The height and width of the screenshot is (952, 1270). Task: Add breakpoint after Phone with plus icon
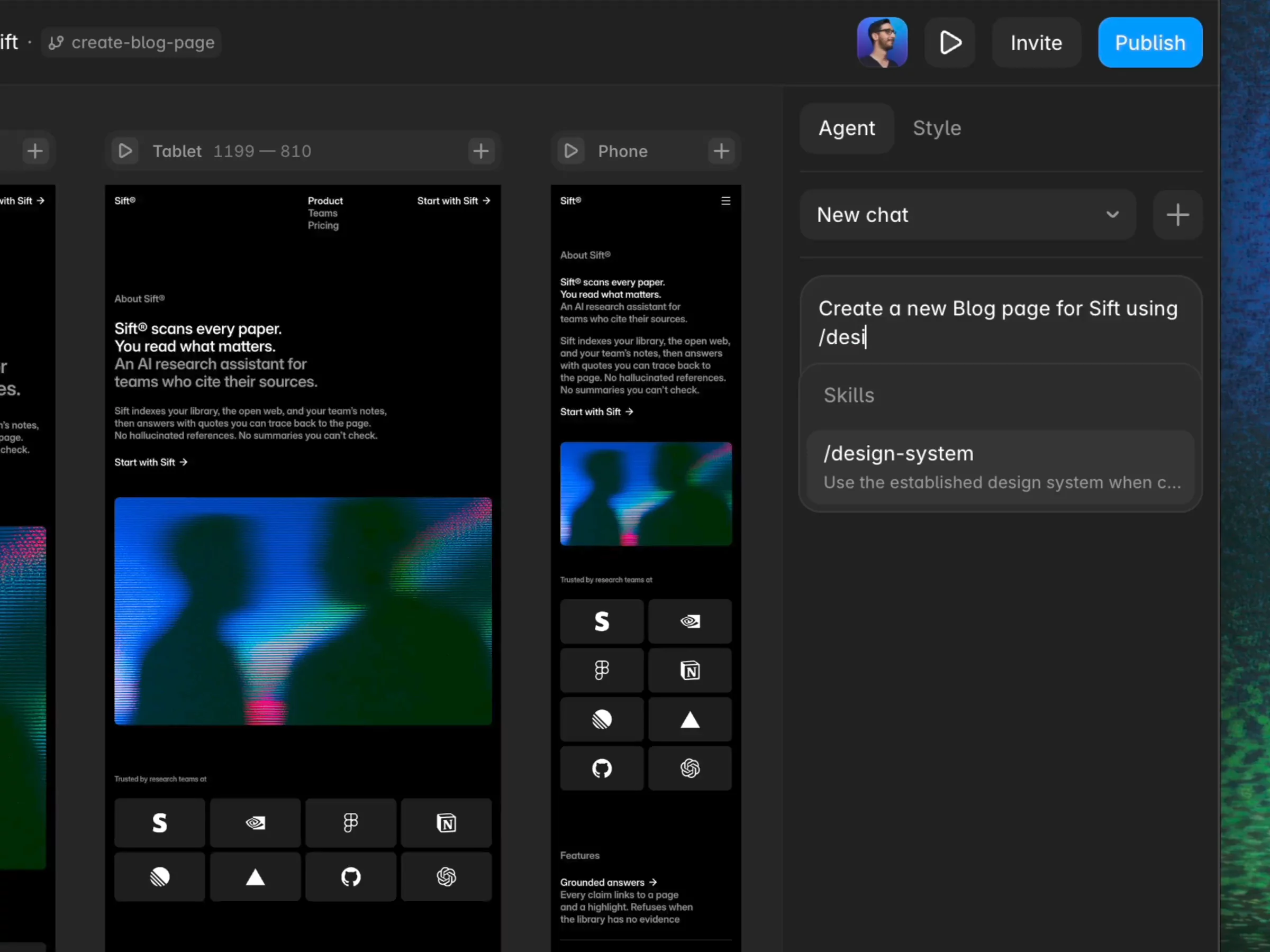tap(721, 151)
